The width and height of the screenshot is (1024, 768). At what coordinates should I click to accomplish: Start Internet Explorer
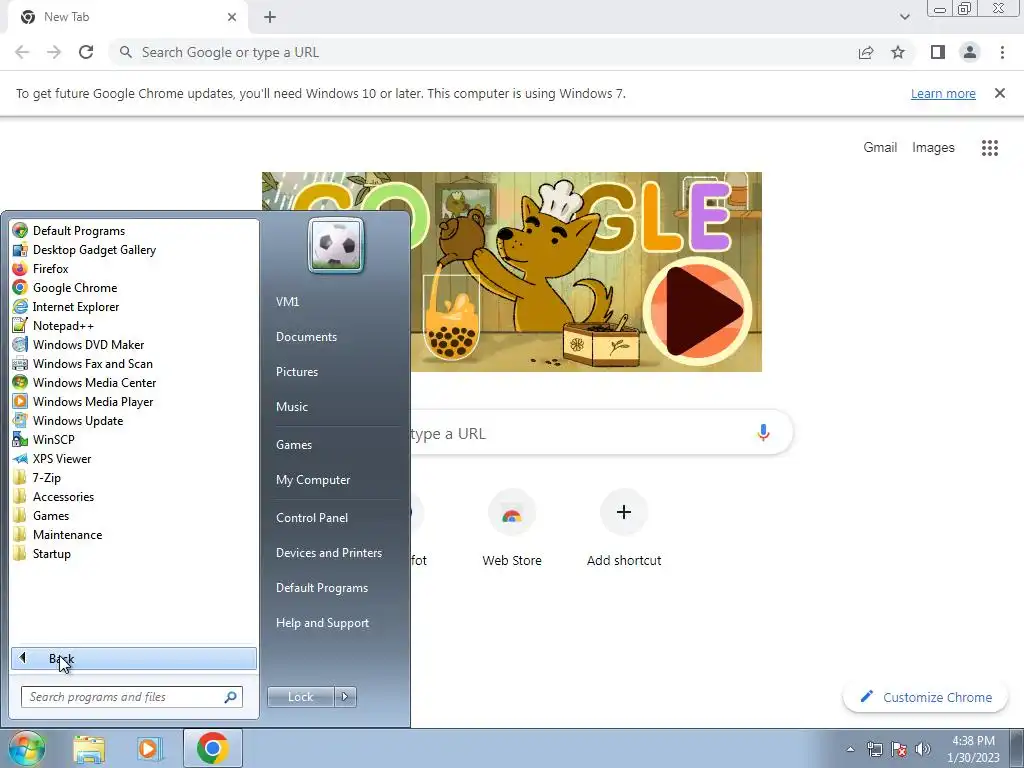(66, 306)
